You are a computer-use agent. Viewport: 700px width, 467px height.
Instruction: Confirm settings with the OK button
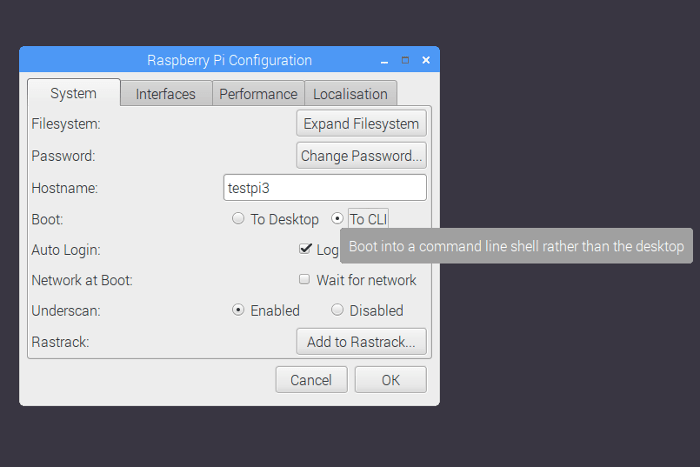pos(390,380)
